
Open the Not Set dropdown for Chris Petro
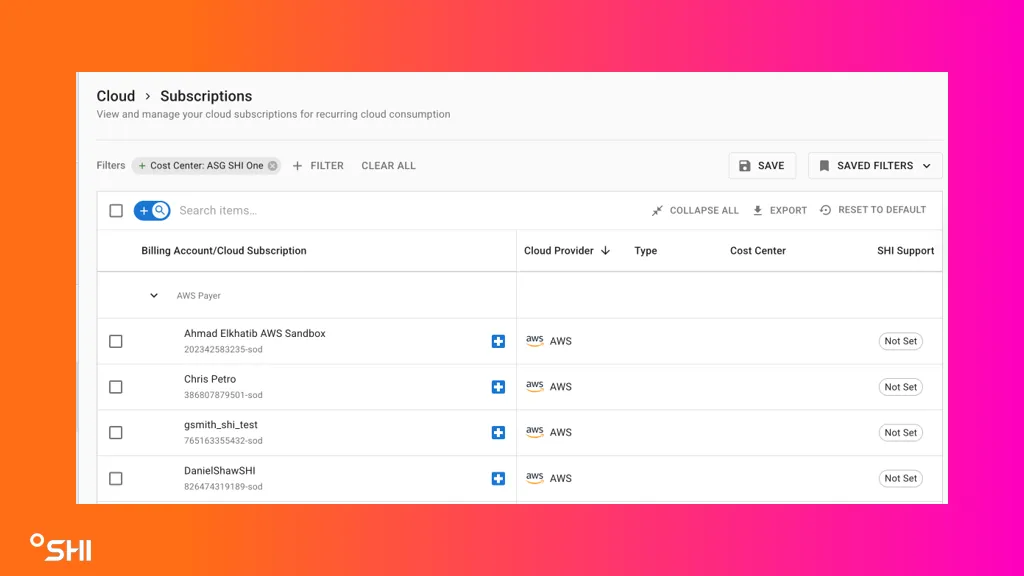(901, 387)
